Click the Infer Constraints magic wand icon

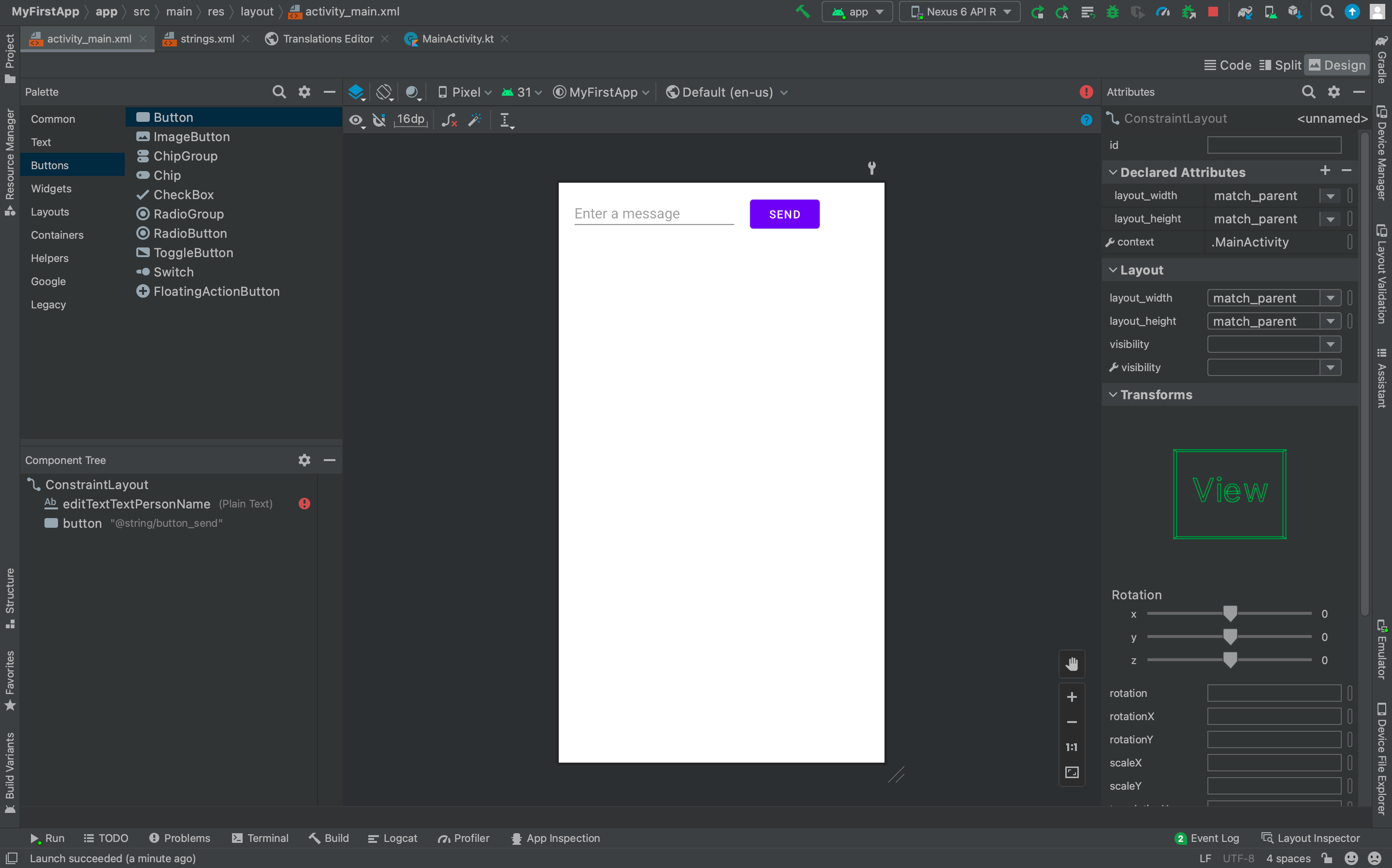click(x=474, y=120)
